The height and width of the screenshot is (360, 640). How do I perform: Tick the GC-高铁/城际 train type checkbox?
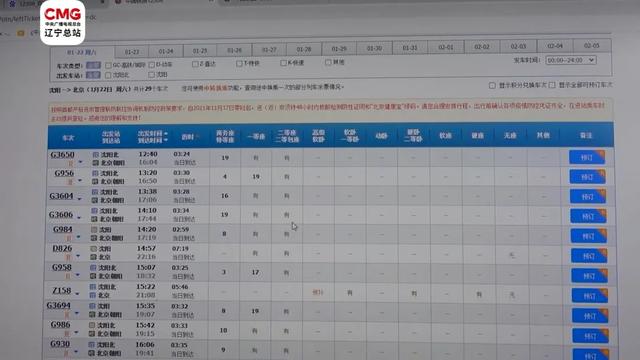tap(108, 65)
